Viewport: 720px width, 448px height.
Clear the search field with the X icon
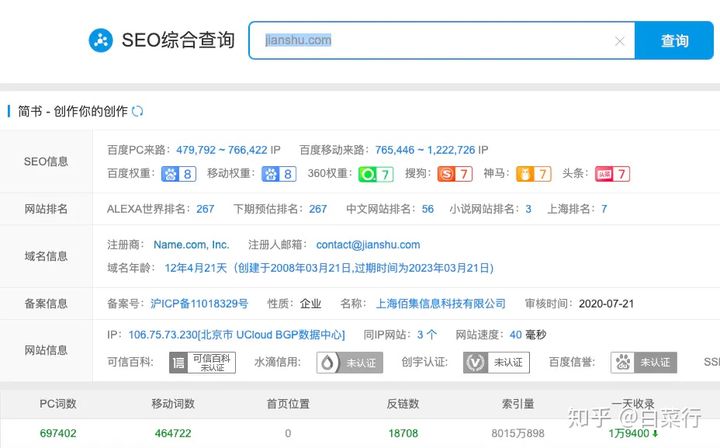pos(619,41)
